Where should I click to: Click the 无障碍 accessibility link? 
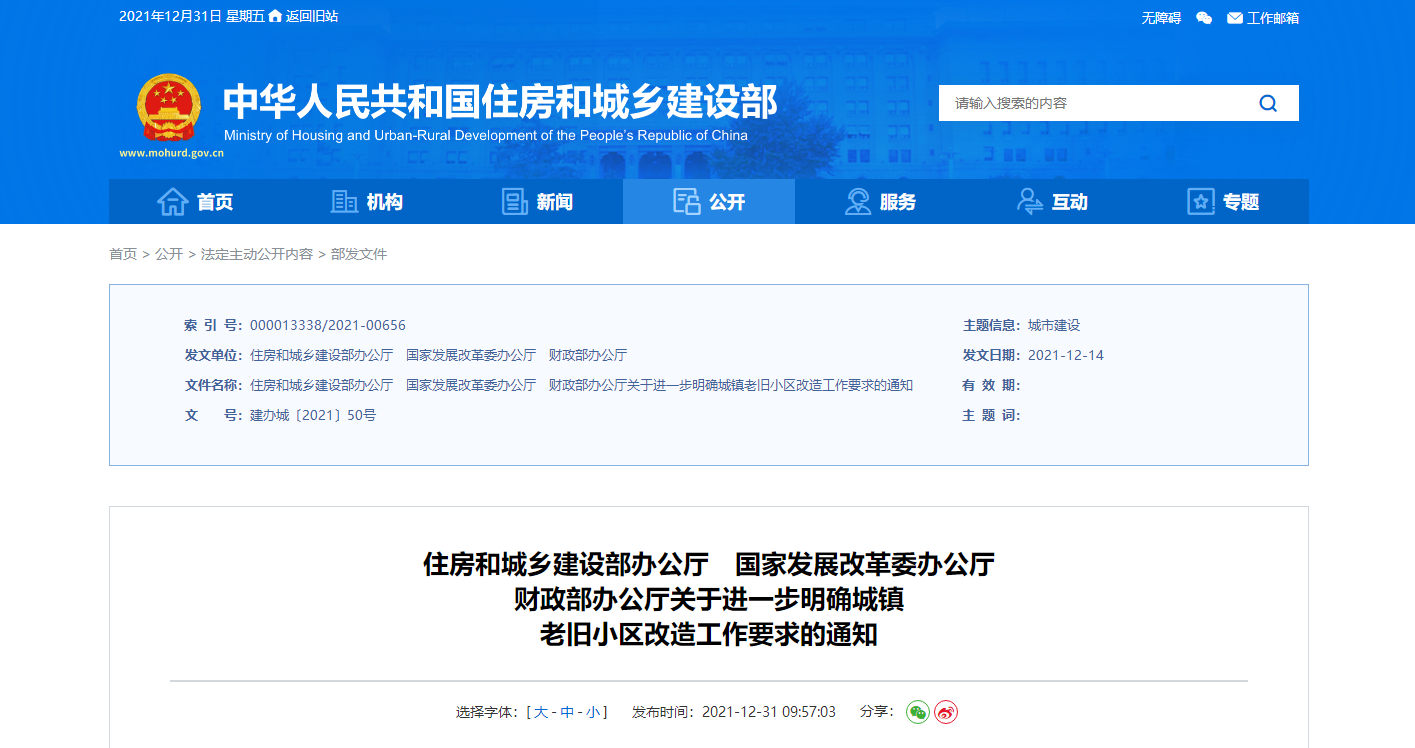[1161, 18]
